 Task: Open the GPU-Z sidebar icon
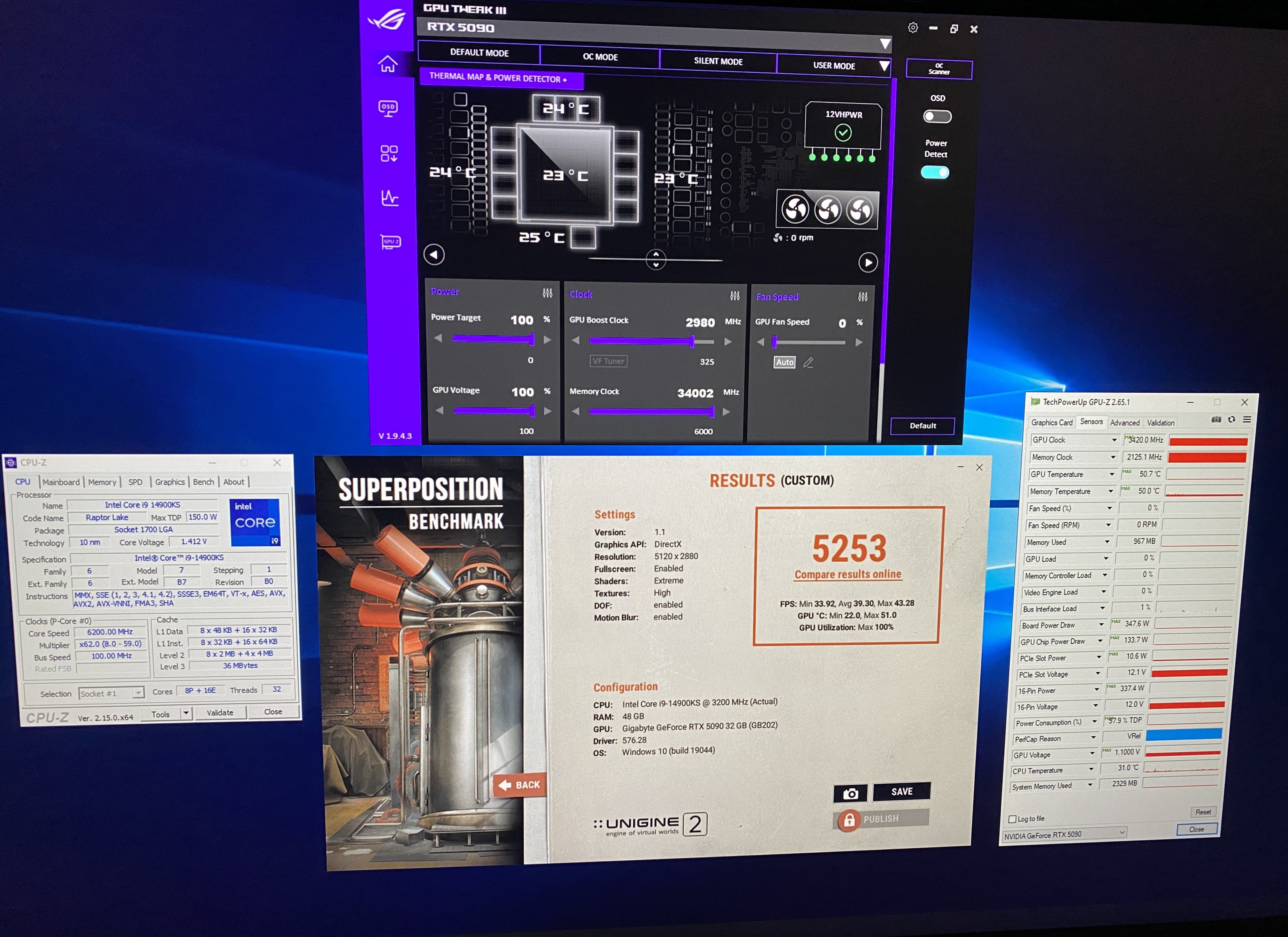(391, 242)
